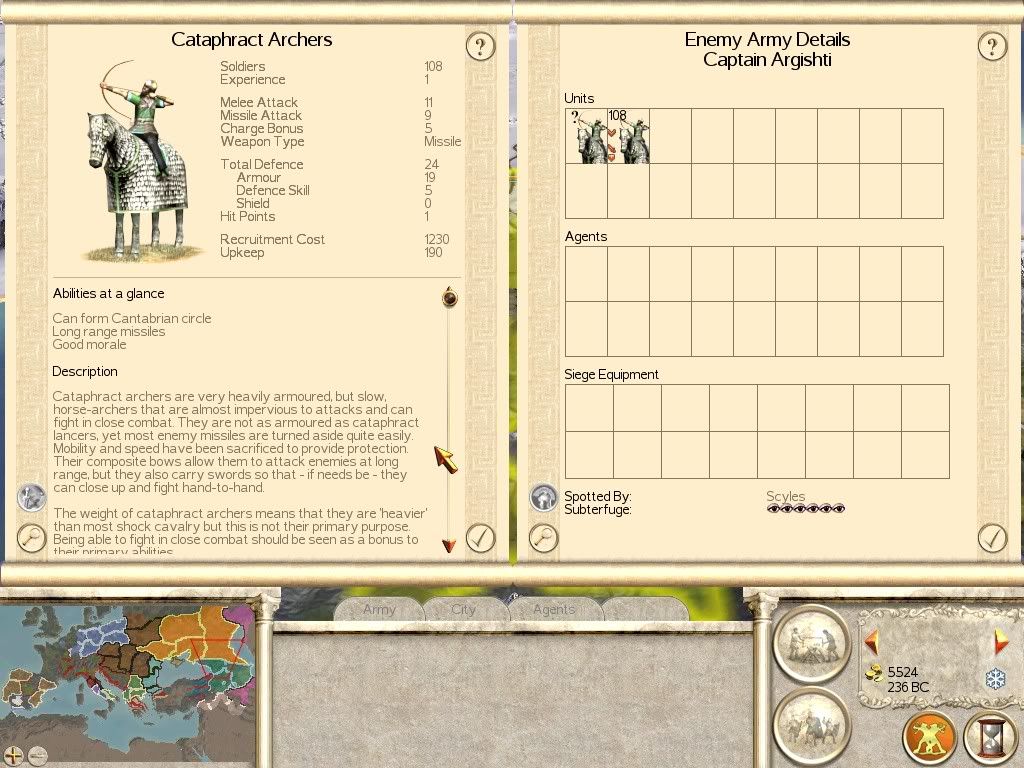Click the "Hit Points" stat label
Screen dimensions: 1024x768
(x=248, y=216)
